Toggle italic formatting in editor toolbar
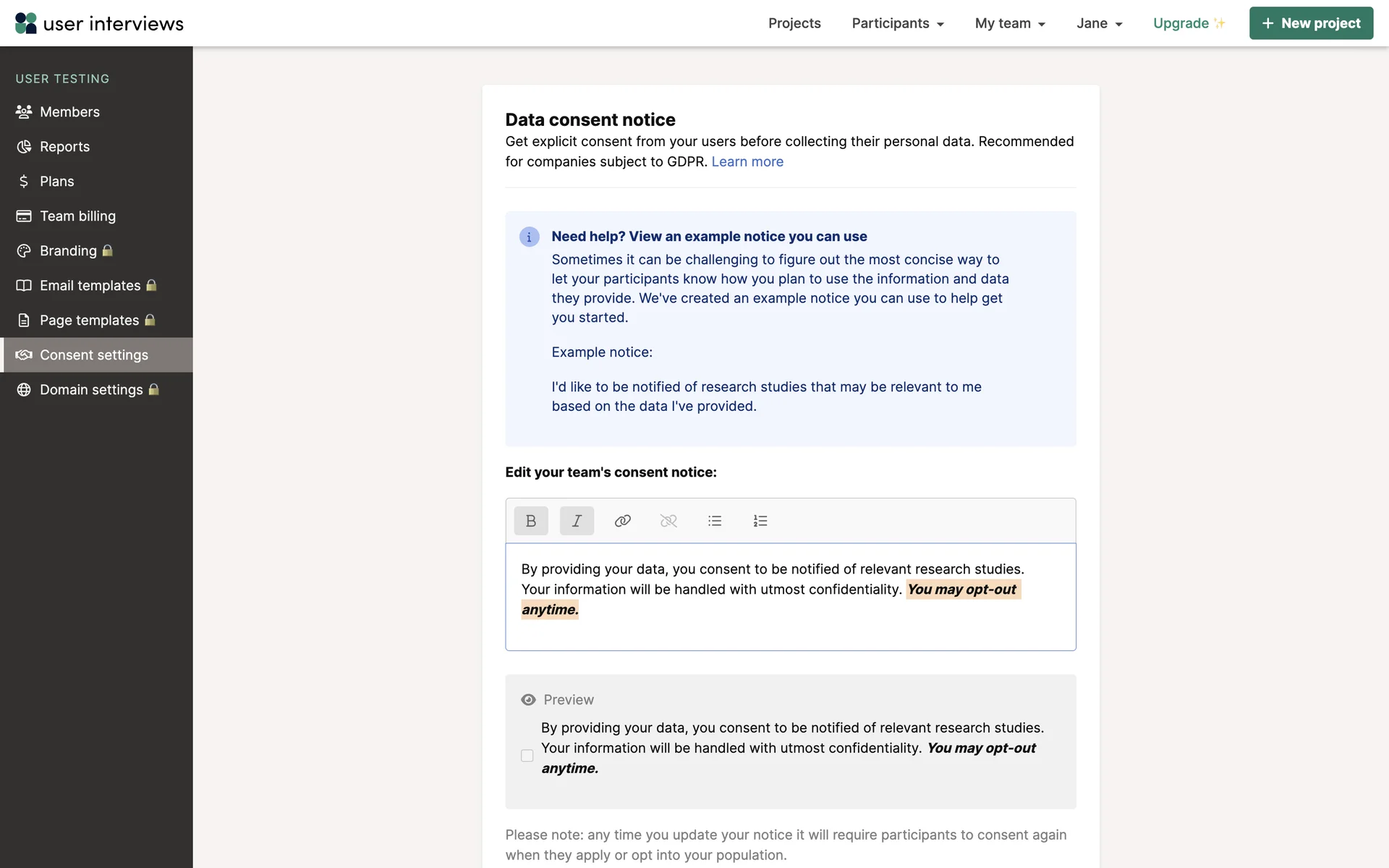 pos(577,521)
